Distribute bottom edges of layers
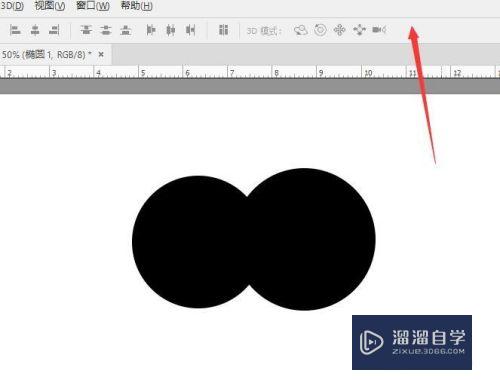 pos(126,30)
